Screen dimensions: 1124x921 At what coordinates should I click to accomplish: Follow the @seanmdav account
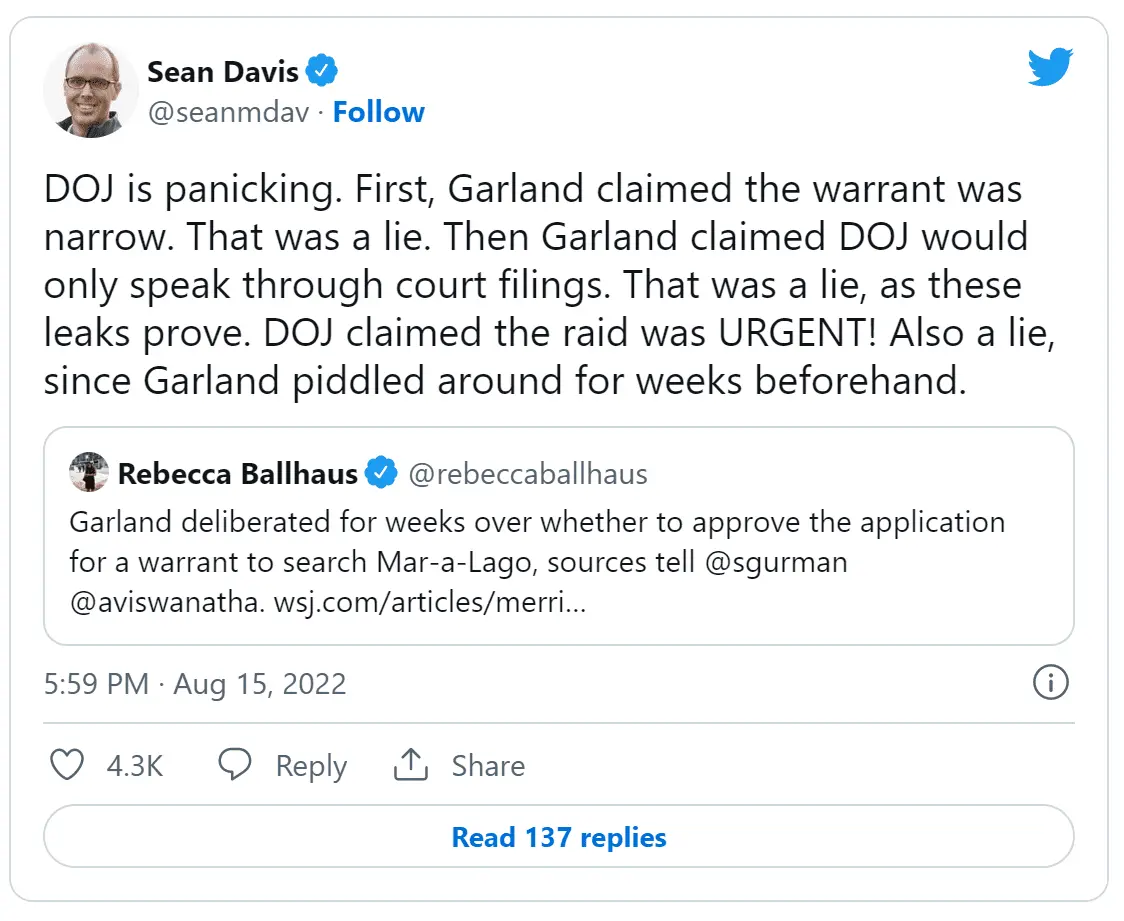tap(378, 112)
